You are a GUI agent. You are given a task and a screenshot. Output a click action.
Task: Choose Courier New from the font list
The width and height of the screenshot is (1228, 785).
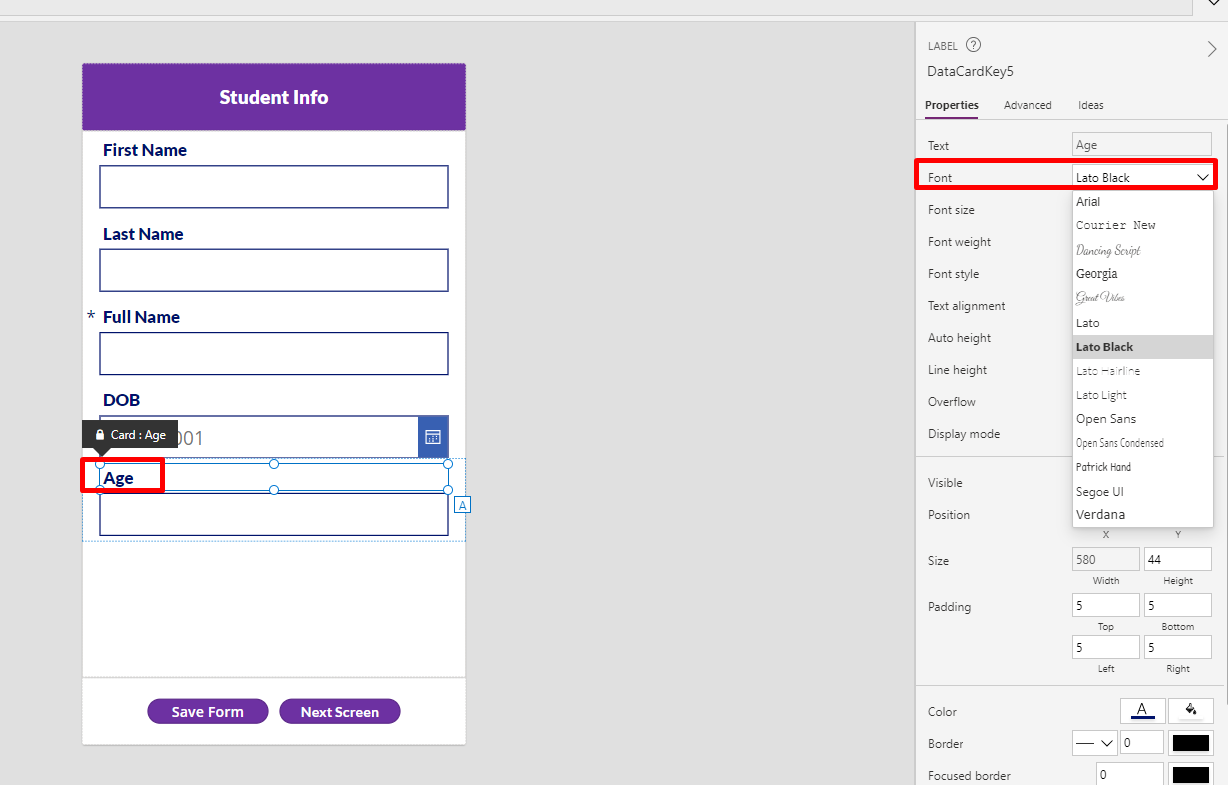[1142, 226]
